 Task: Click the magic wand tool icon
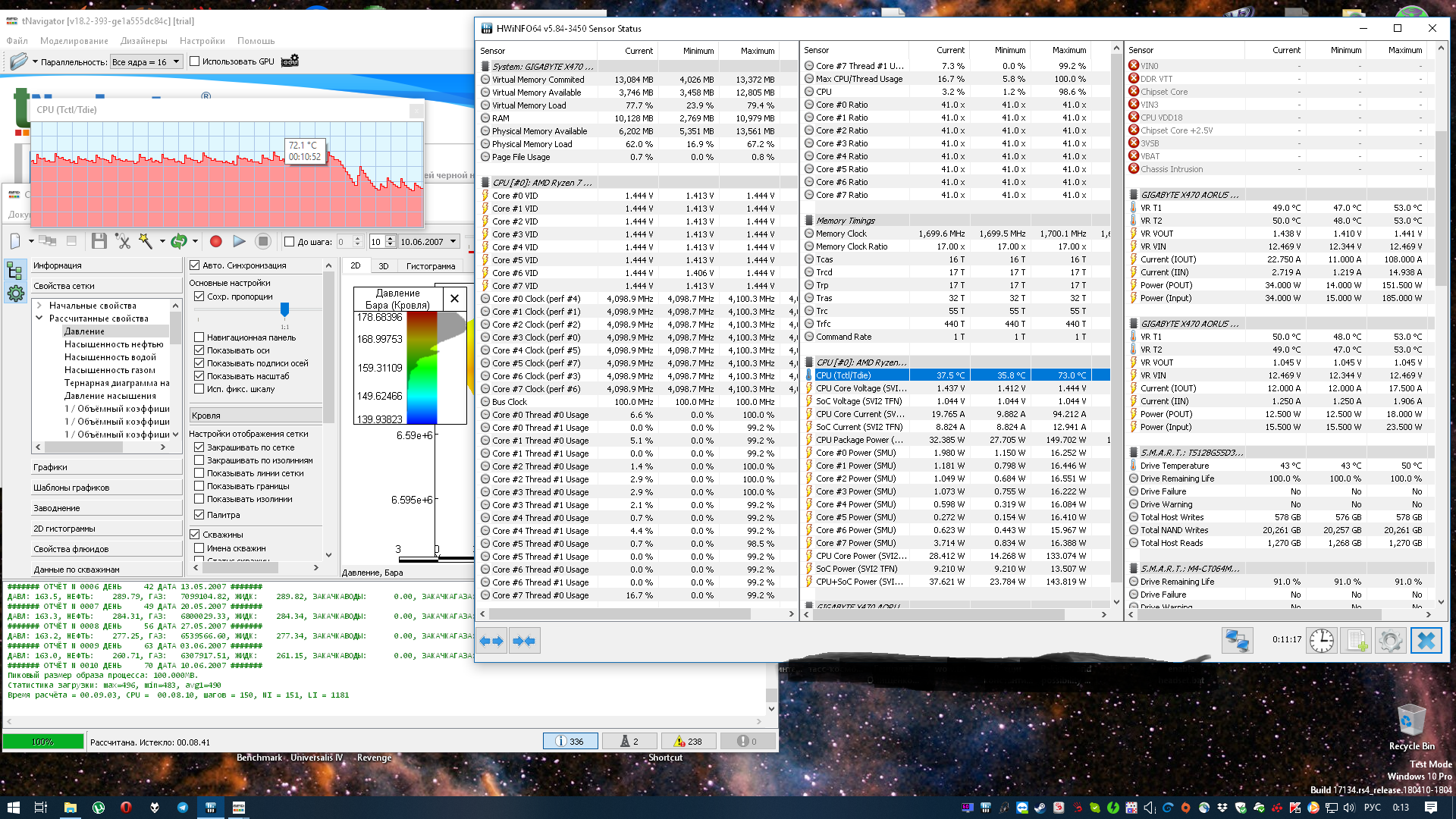pyautogui.click(x=145, y=241)
